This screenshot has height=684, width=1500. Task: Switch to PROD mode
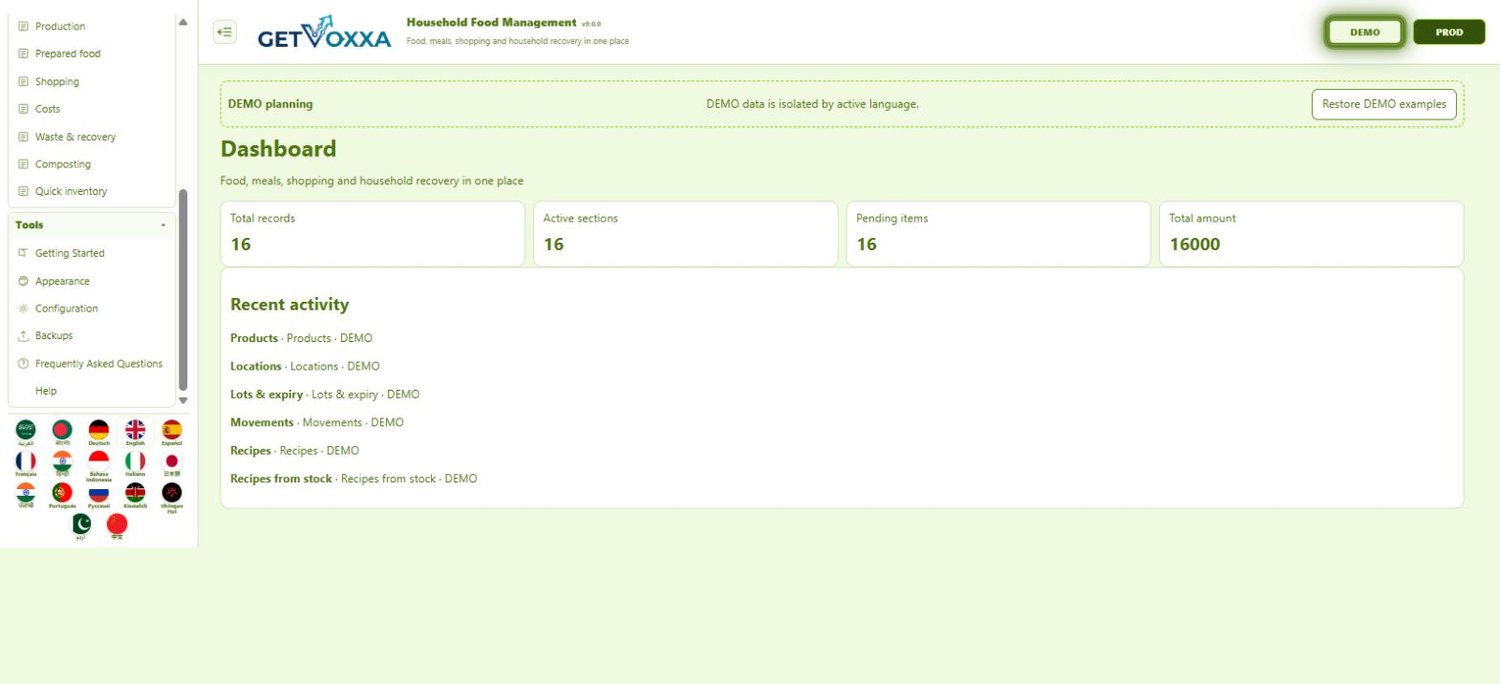pos(1449,32)
